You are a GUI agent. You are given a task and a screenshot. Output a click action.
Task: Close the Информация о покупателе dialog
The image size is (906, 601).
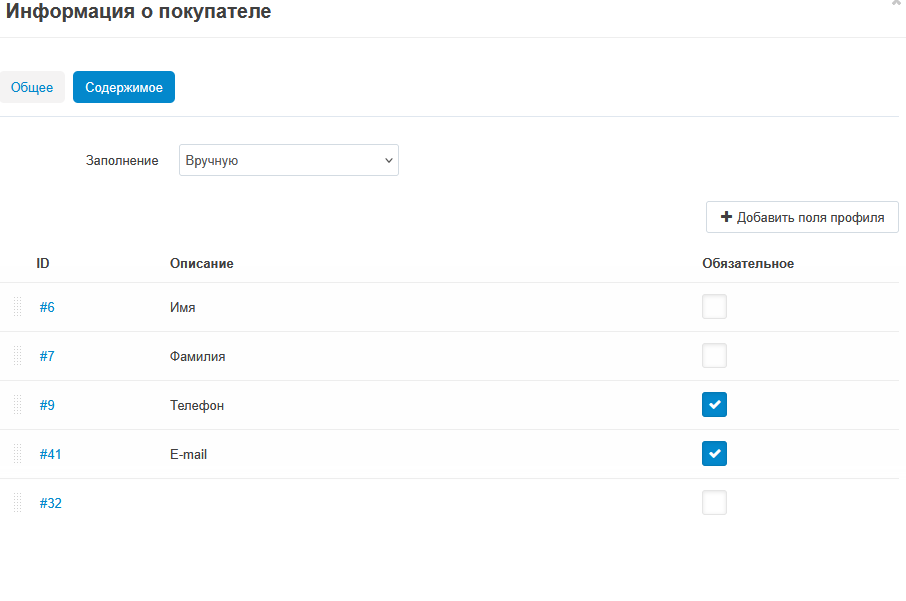point(897,4)
